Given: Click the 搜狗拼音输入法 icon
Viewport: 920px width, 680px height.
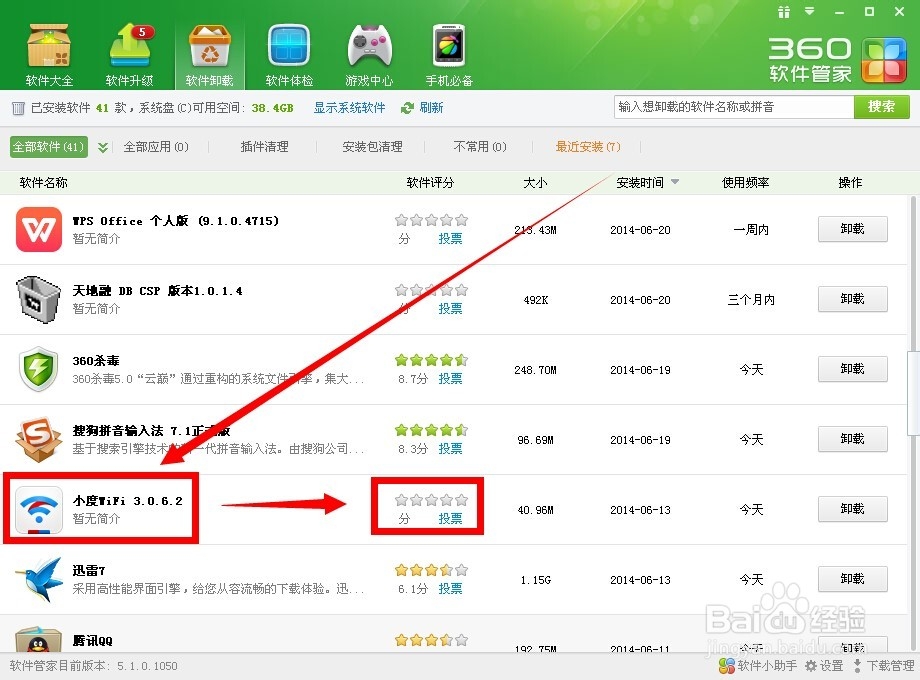Looking at the screenshot, I should pyautogui.click(x=38, y=439).
